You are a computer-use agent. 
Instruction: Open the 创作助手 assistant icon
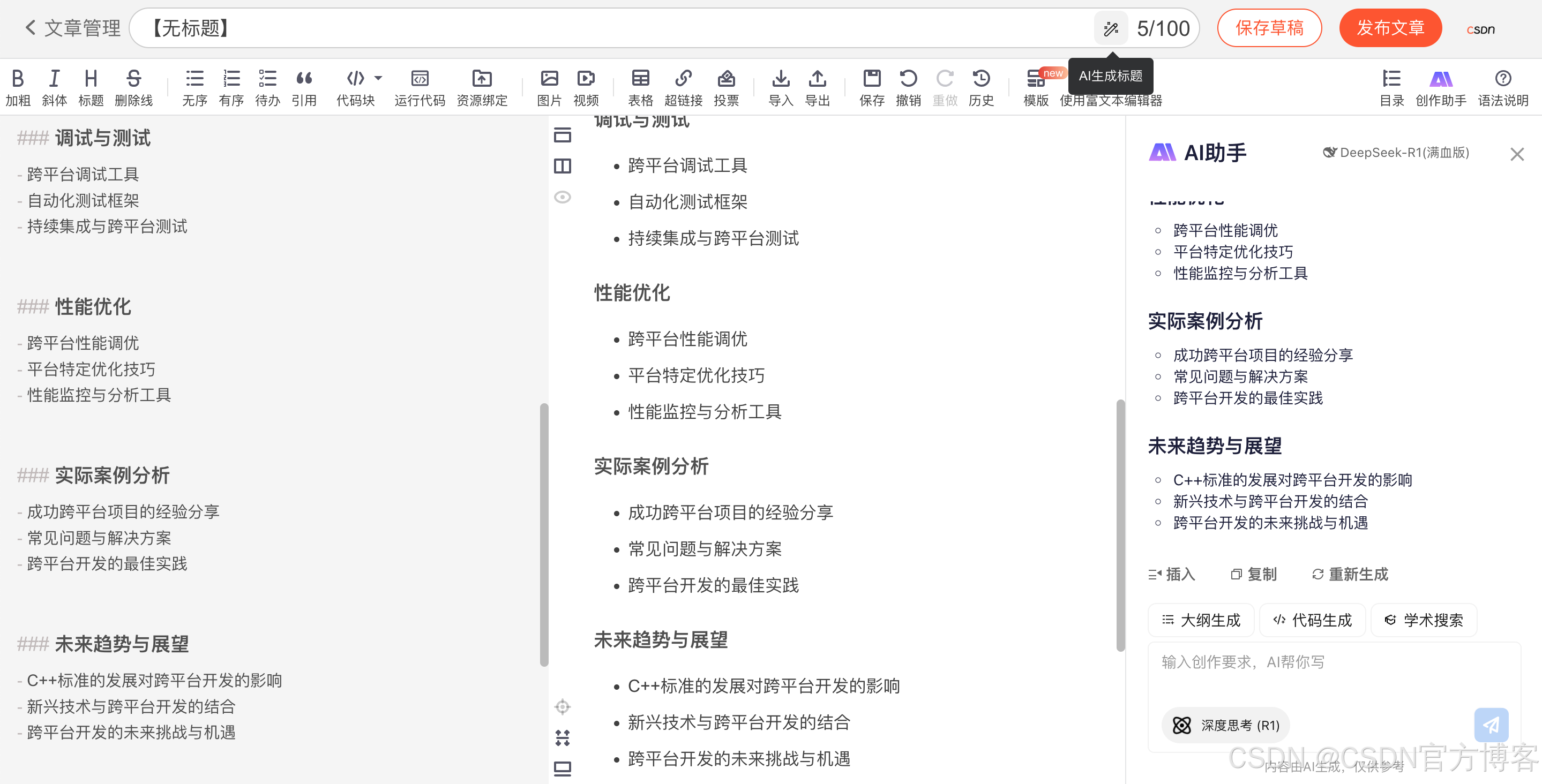pos(1440,79)
